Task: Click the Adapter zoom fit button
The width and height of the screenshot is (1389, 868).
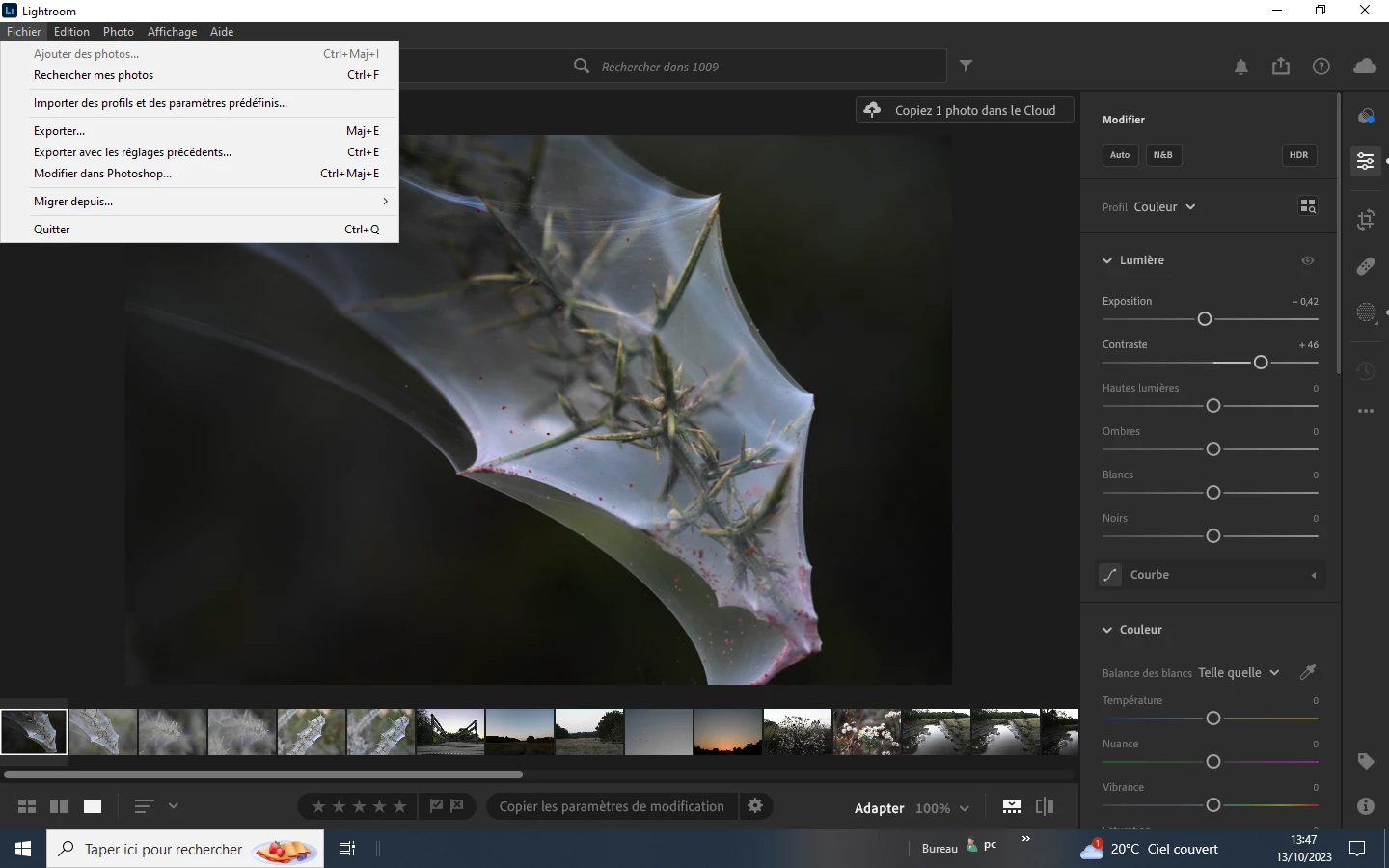Action: (x=879, y=808)
